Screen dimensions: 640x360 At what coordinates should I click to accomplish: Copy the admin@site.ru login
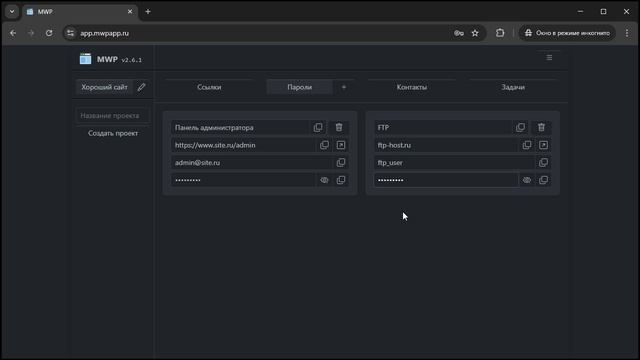[x=341, y=162]
